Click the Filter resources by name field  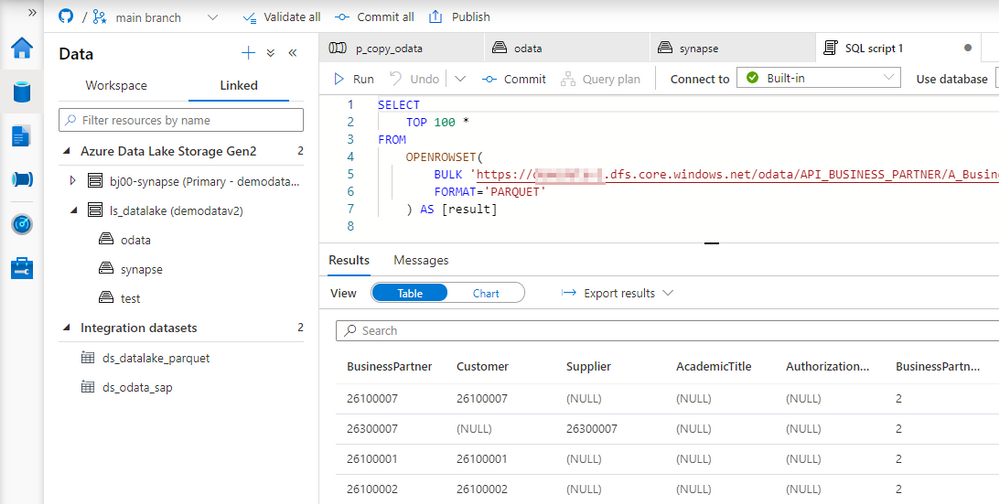pyautogui.click(x=181, y=120)
